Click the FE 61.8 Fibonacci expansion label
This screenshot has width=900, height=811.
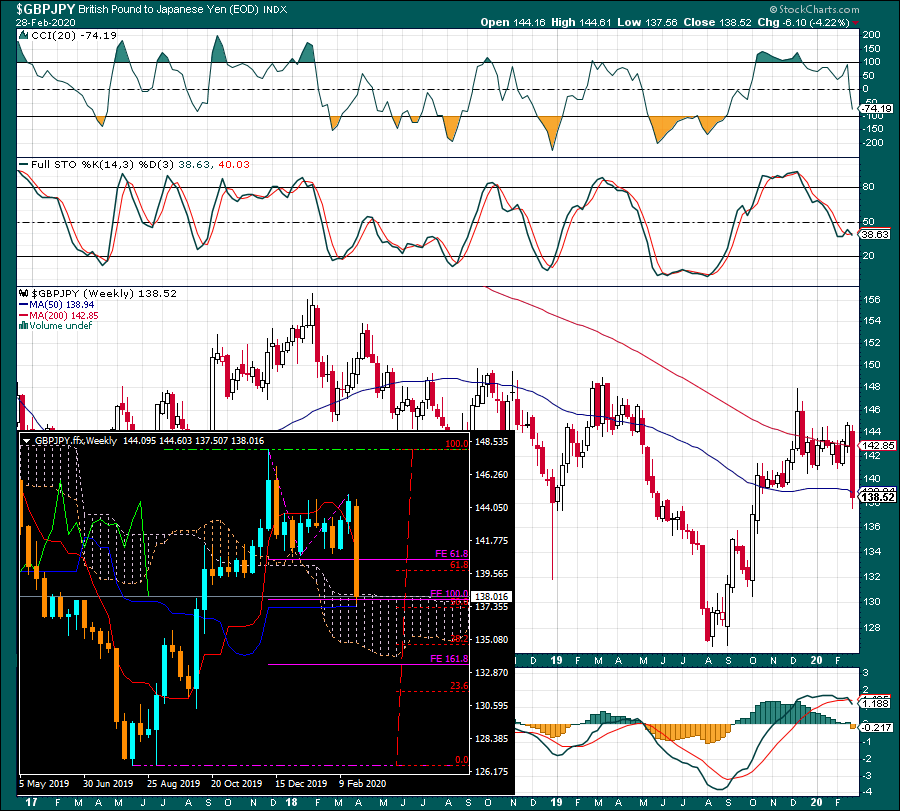(451, 554)
